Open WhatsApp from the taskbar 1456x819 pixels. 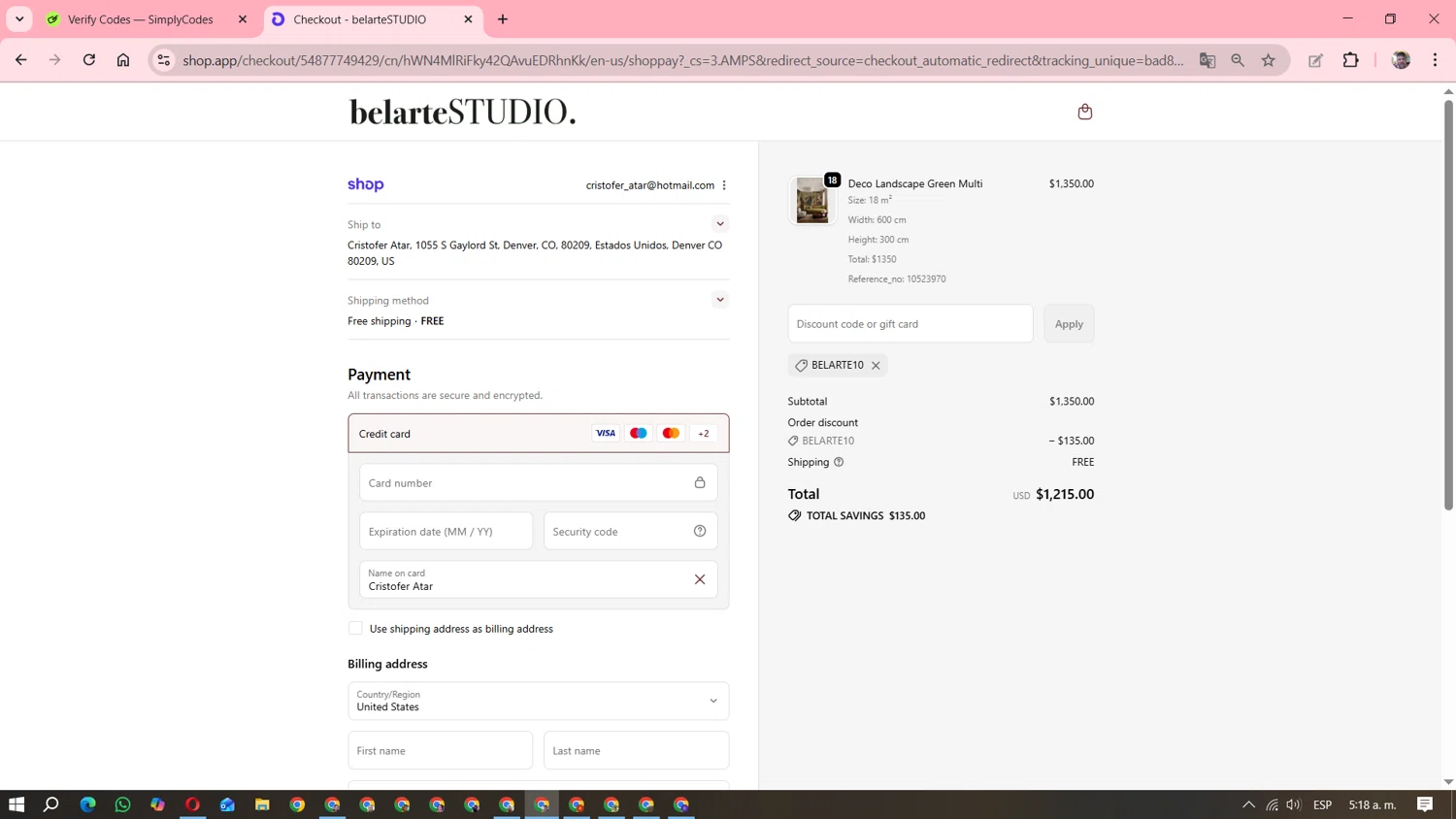coord(122,804)
